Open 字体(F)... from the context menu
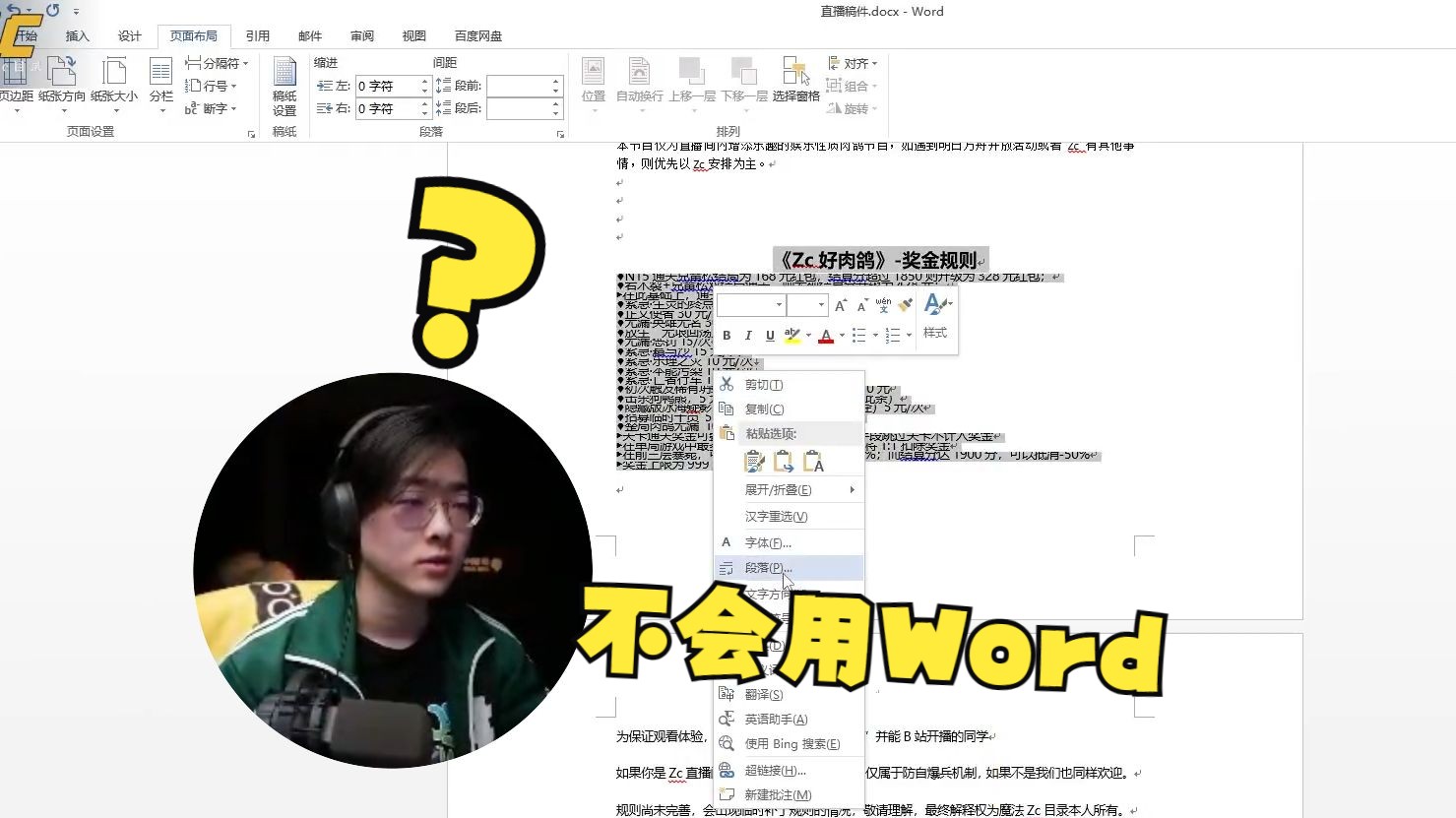 789,542
